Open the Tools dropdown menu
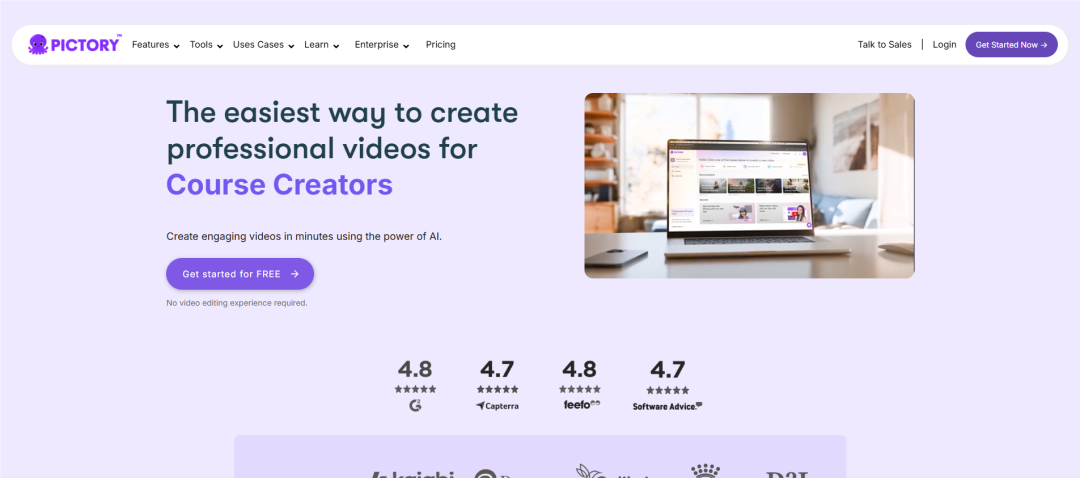 point(207,45)
